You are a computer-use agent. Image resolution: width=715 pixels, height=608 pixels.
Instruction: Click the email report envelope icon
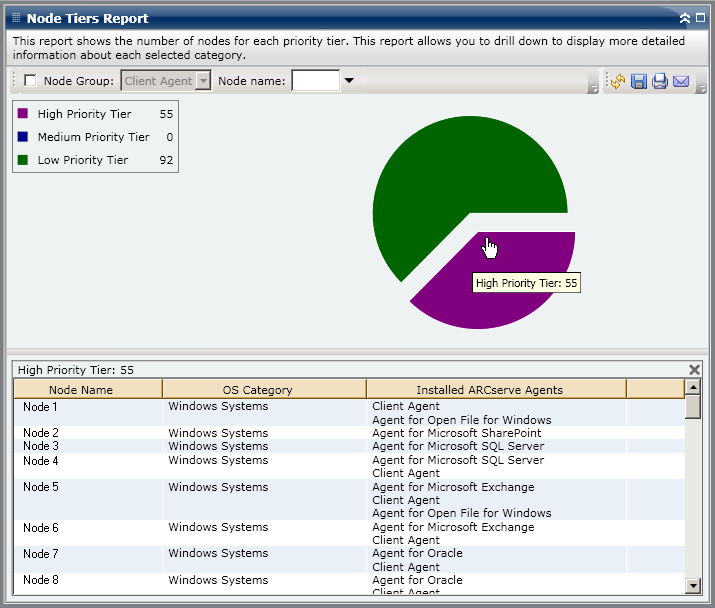681,81
